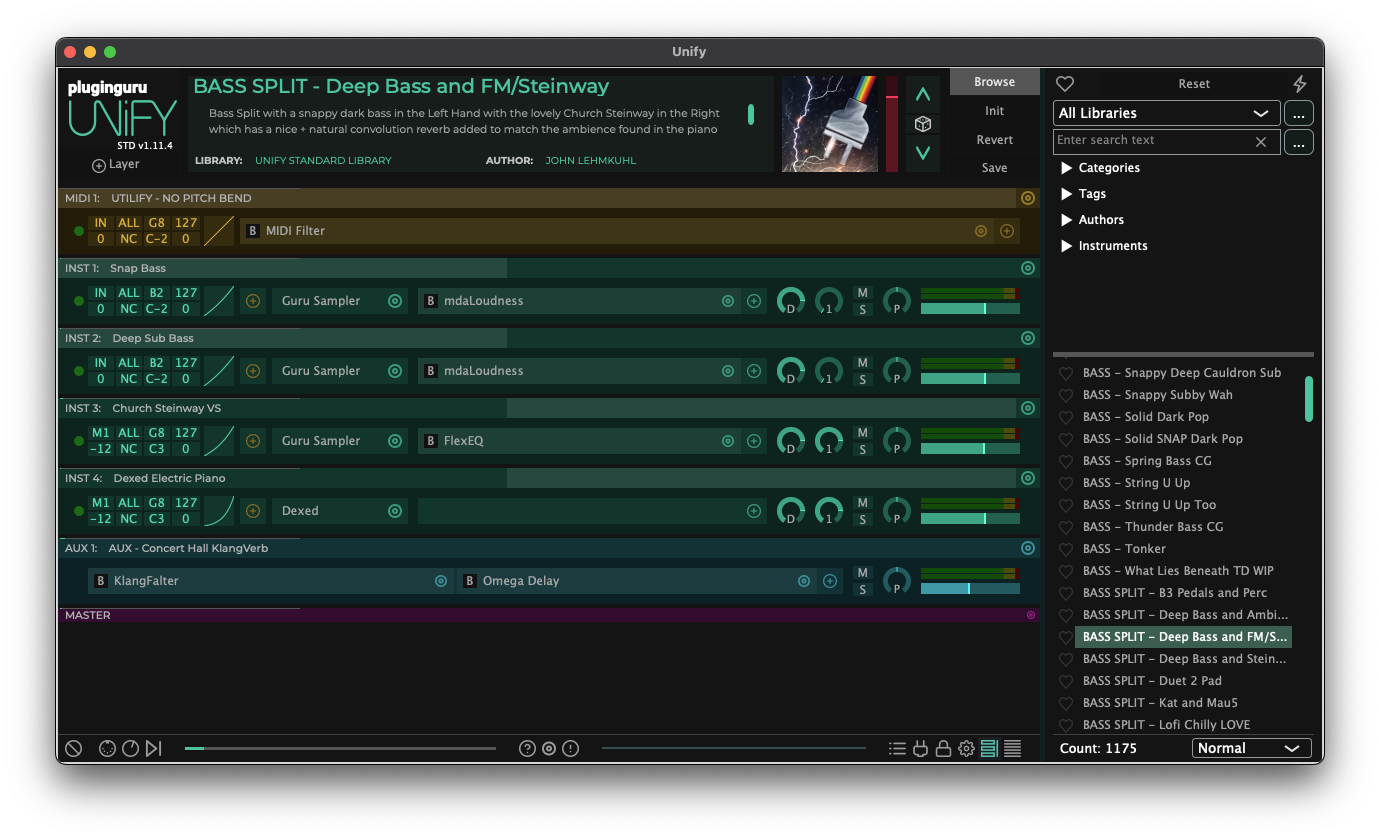Click previous patch up arrow
The image size is (1380, 838).
(x=923, y=95)
